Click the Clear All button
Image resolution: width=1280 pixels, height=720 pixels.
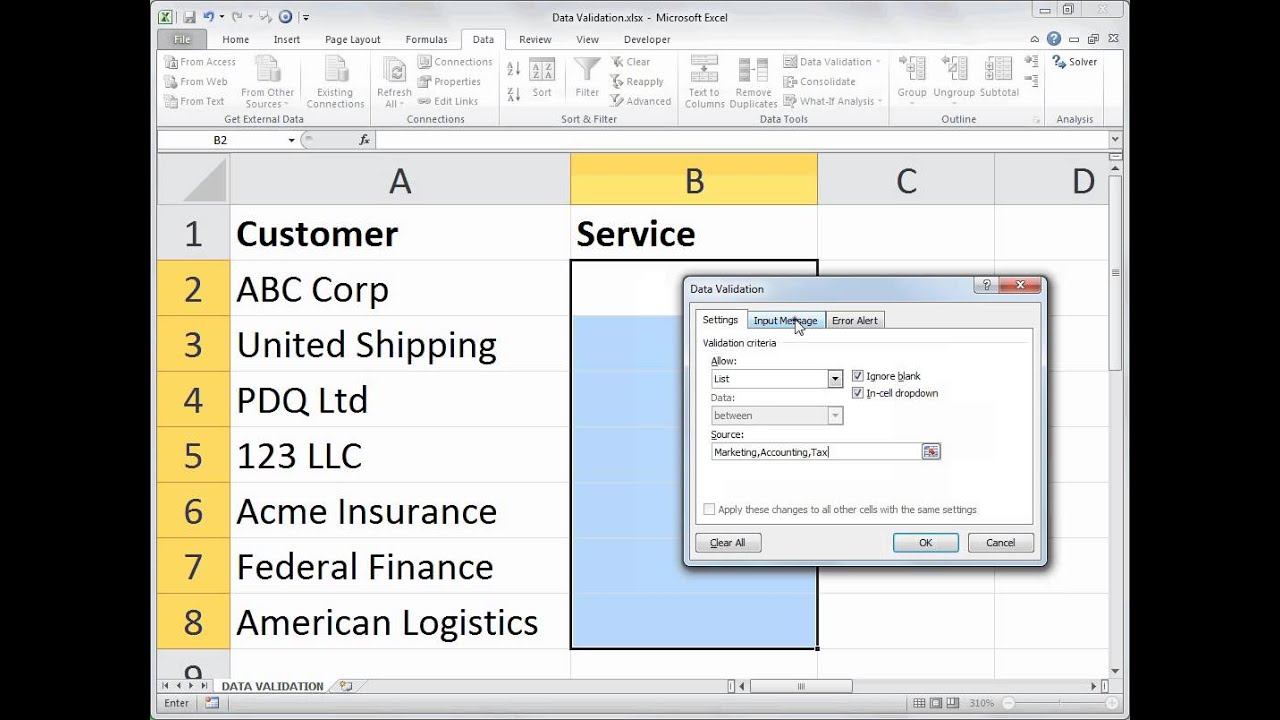coord(728,543)
